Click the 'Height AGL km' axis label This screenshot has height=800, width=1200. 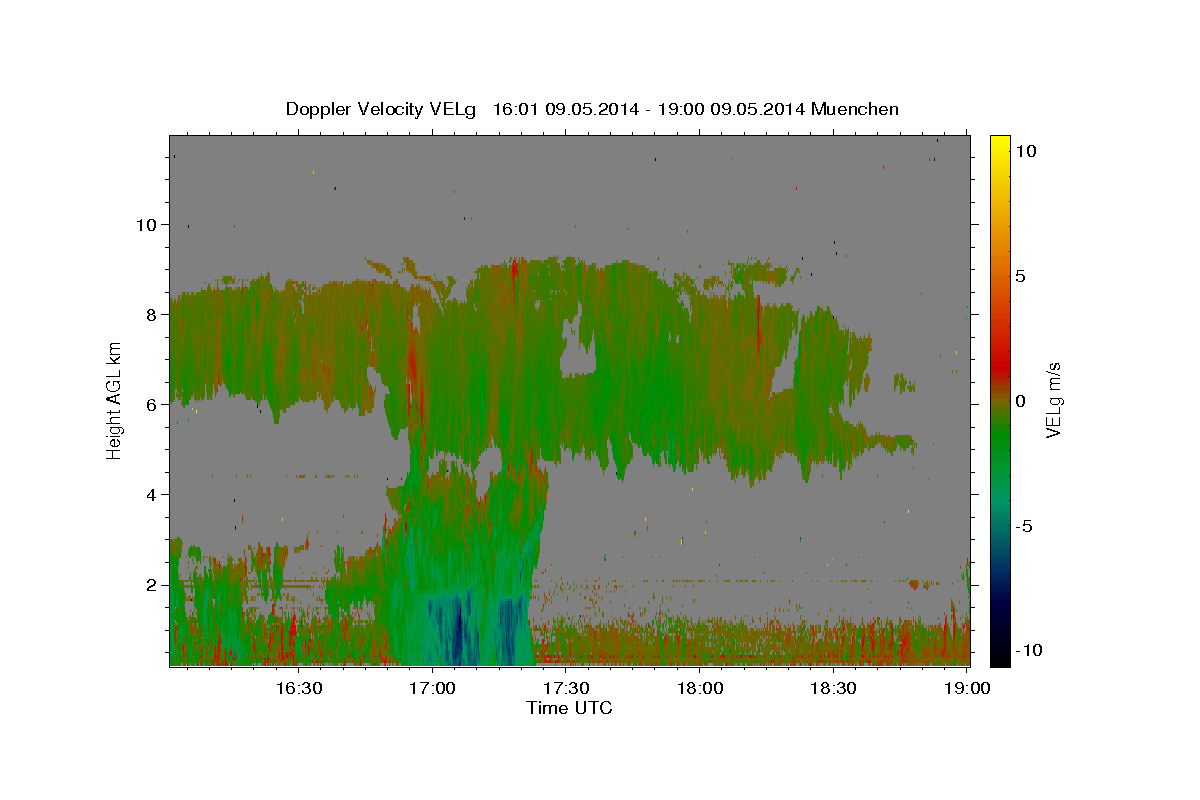click(114, 400)
